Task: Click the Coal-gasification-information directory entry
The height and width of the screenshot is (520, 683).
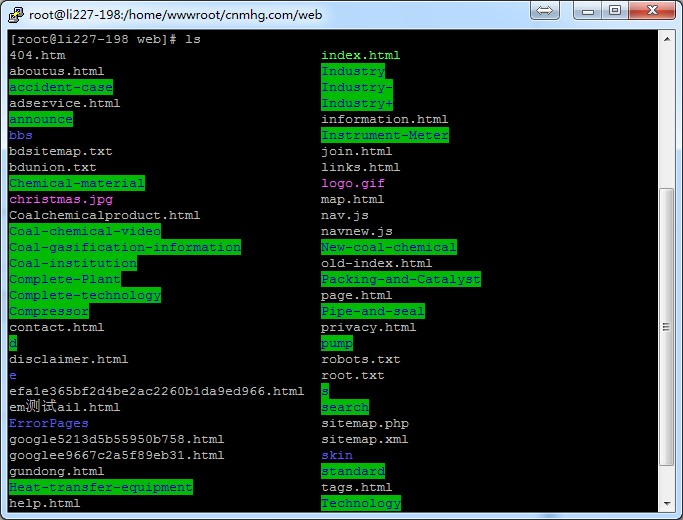Action: (124, 247)
